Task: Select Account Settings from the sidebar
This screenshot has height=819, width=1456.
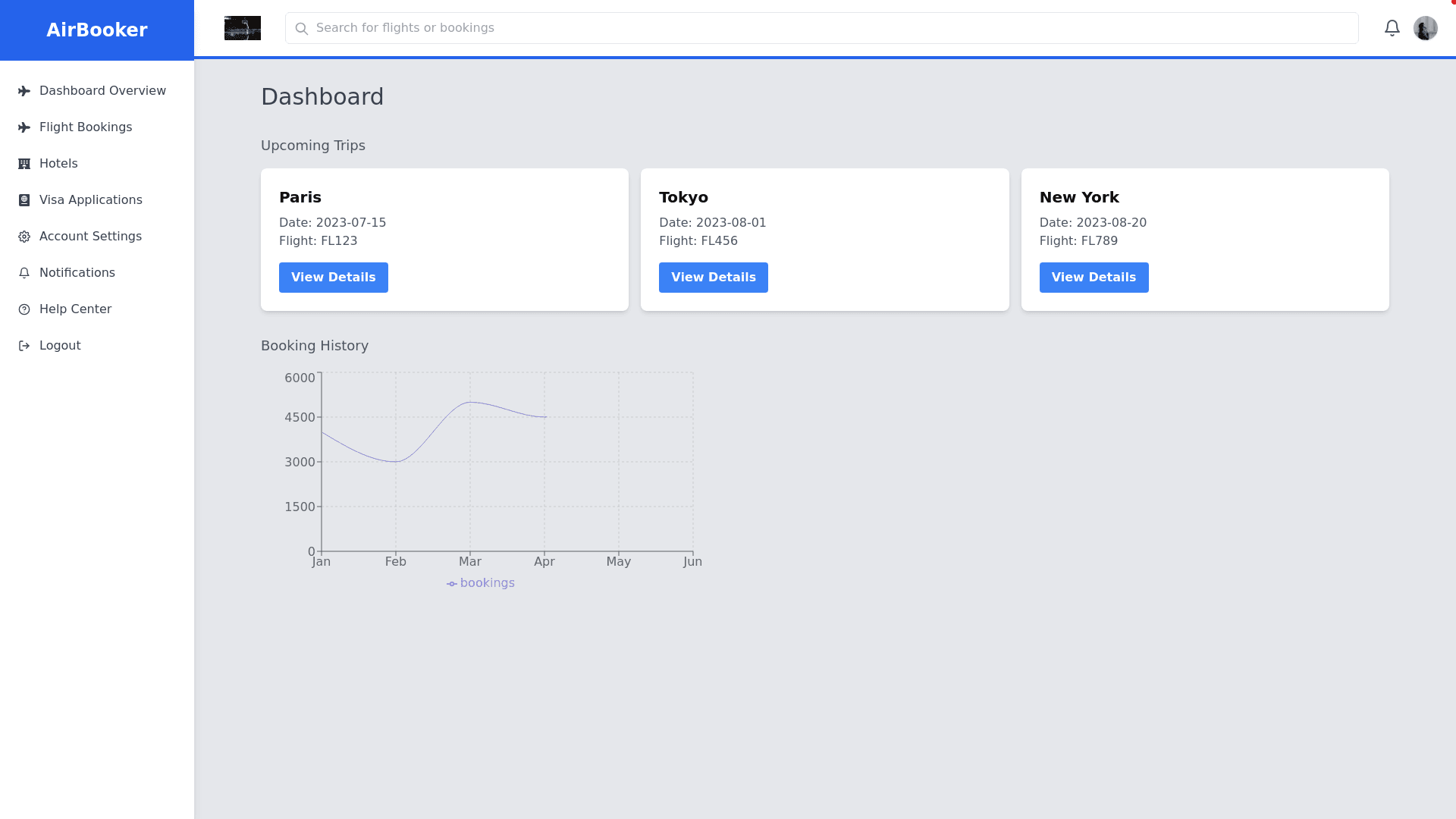Action: pos(90,237)
